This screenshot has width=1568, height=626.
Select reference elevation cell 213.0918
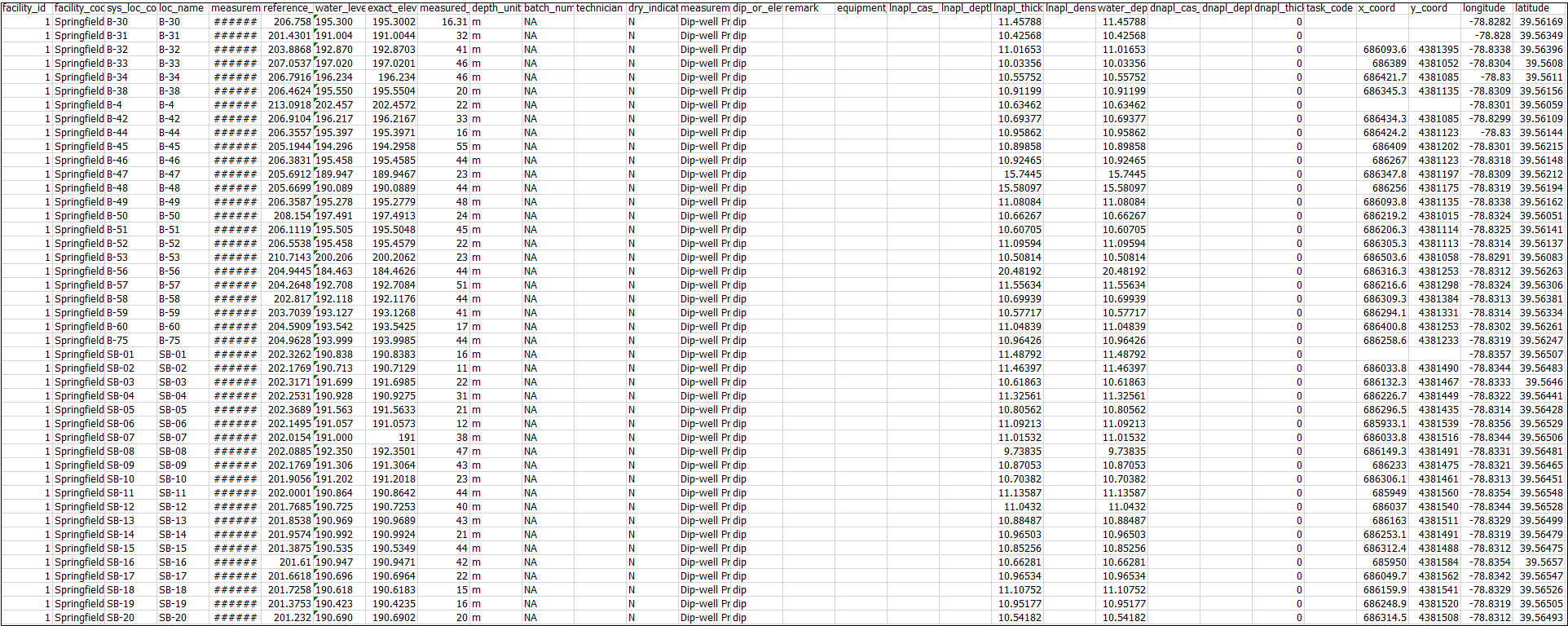pyautogui.click(x=289, y=105)
